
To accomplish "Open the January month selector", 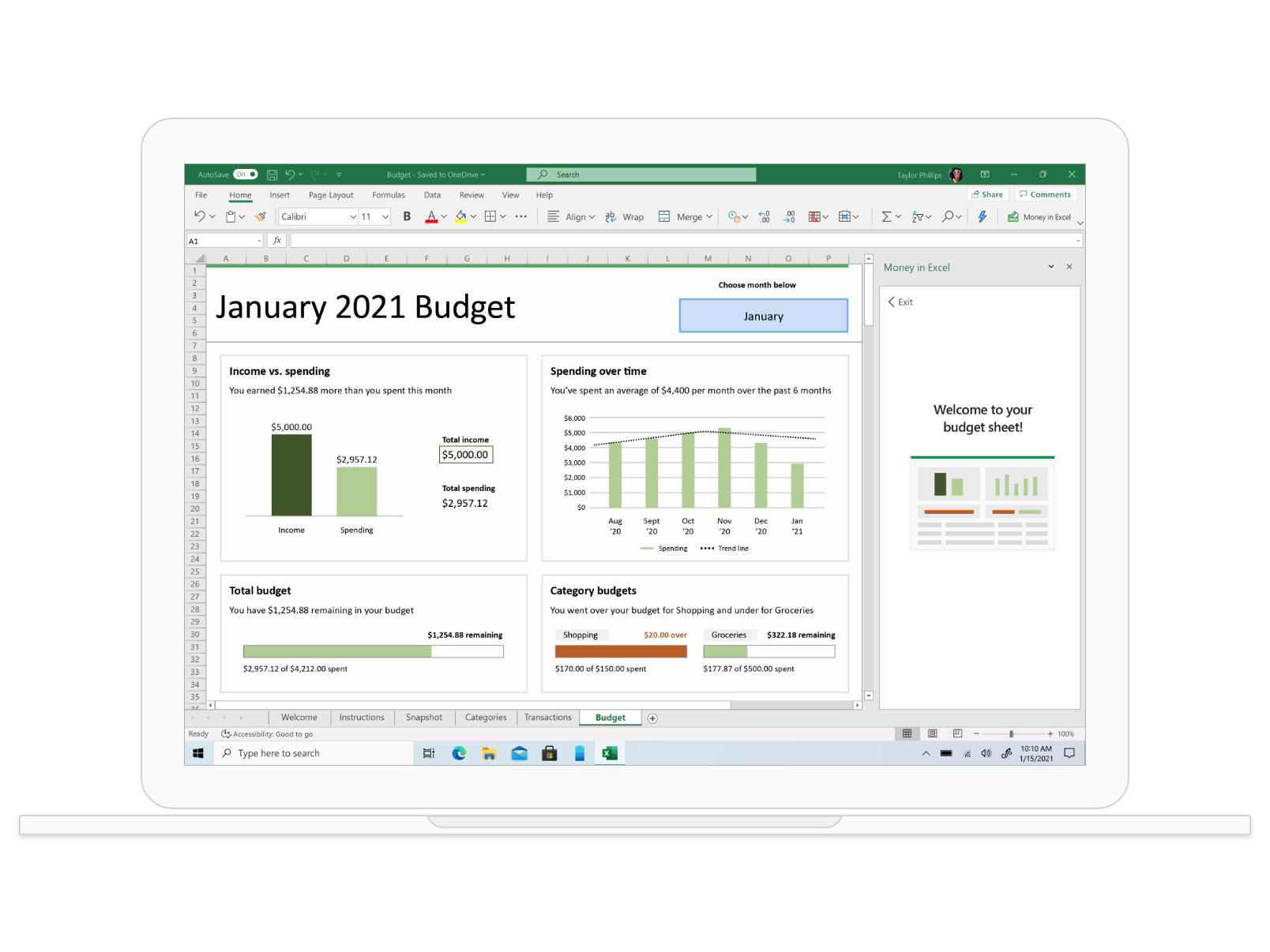I will (763, 316).
